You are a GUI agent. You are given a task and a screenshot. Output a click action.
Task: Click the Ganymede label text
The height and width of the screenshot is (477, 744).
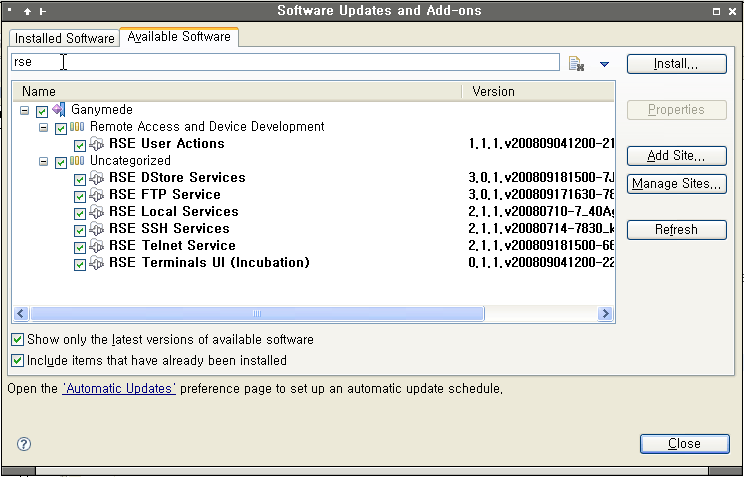coord(102,110)
